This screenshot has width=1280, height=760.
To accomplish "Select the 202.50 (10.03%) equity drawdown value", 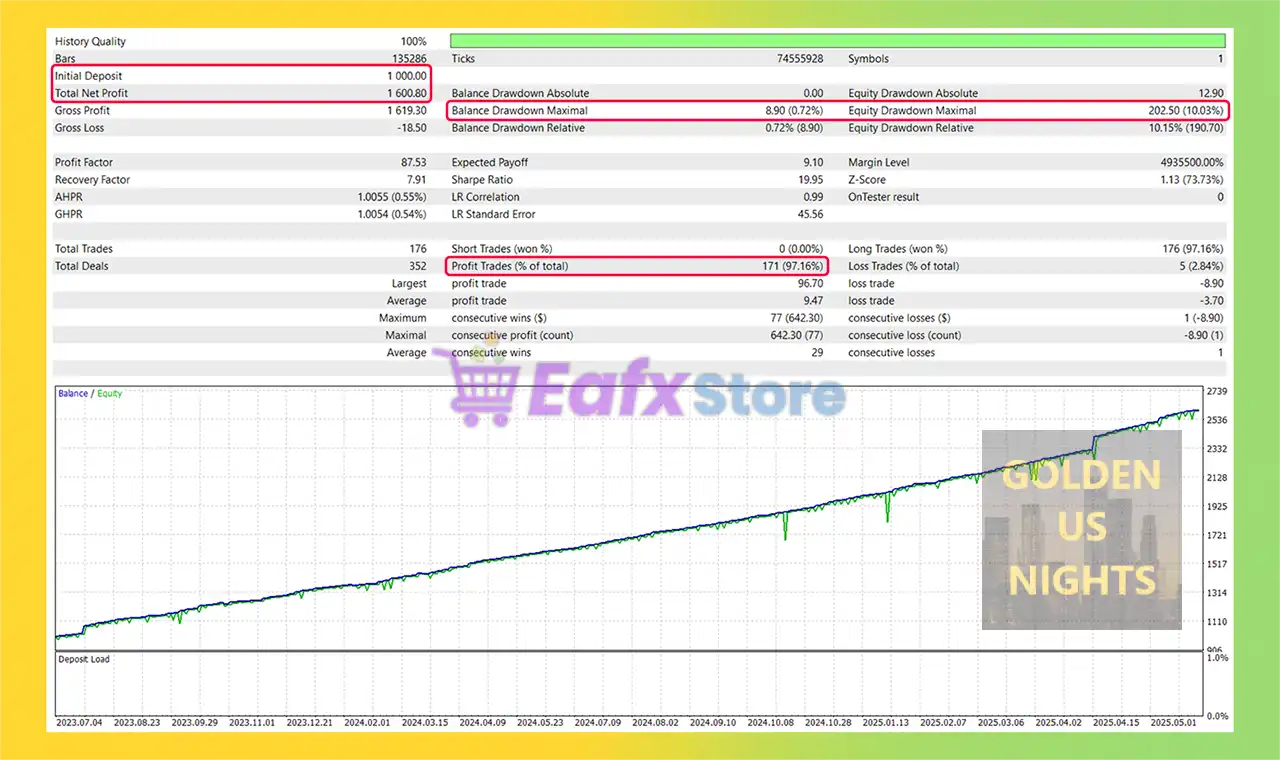I will tap(1184, 111).
